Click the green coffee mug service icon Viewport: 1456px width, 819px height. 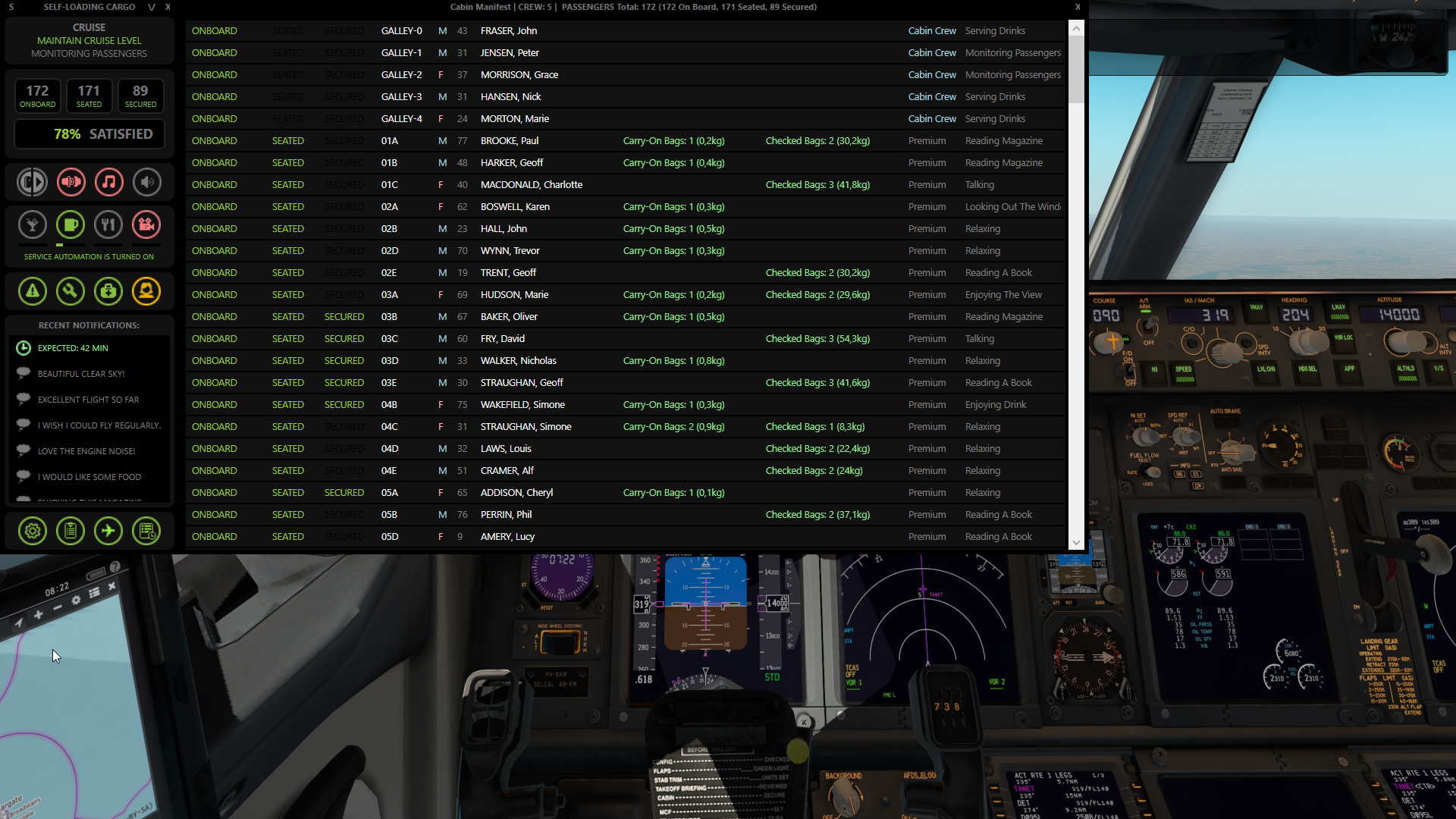point(71,224)
